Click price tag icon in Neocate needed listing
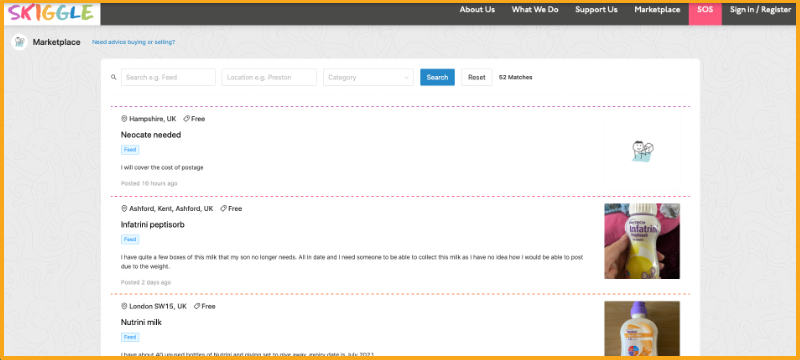800x360 pixels. [186, 119]
